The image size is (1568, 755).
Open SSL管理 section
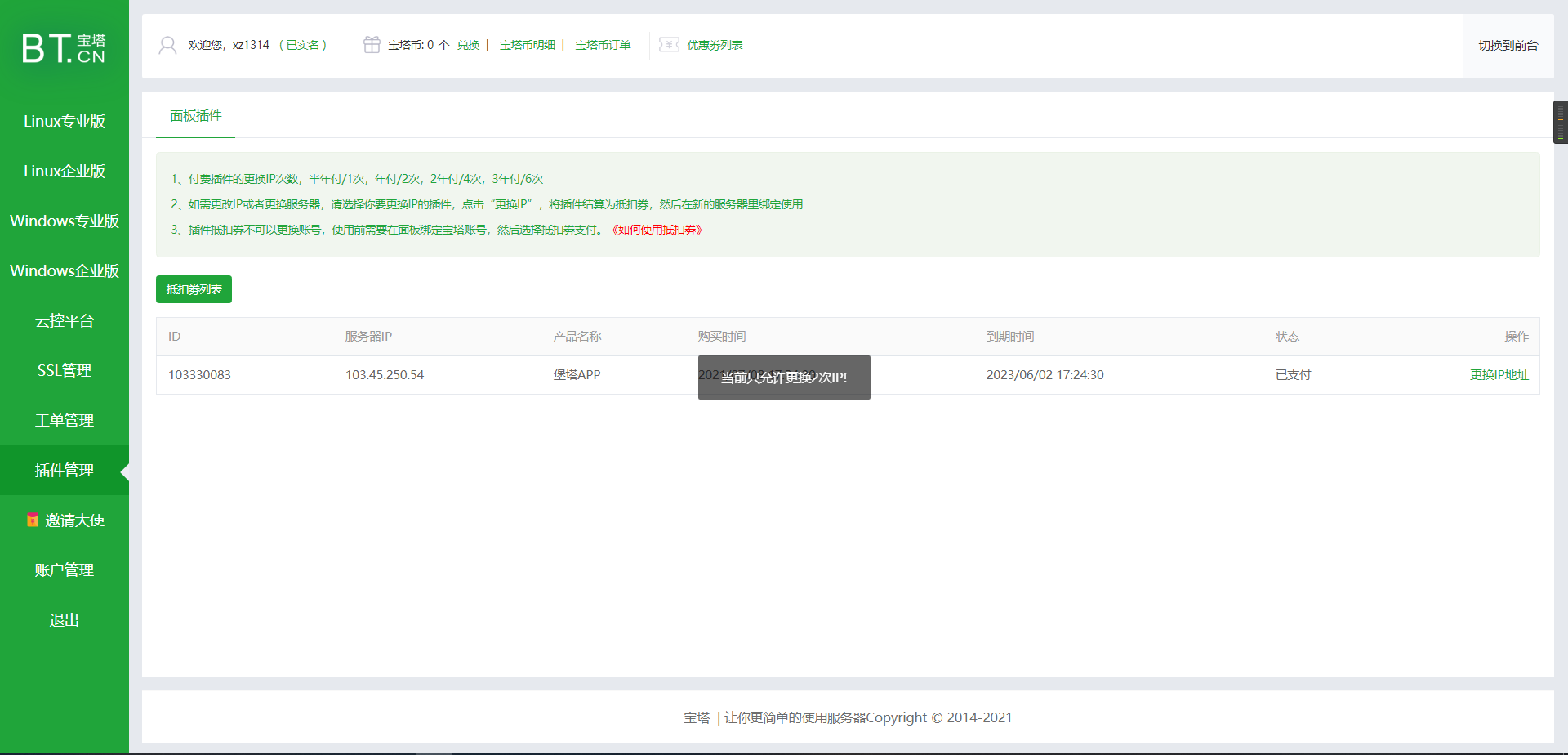(x=65, y=370)
